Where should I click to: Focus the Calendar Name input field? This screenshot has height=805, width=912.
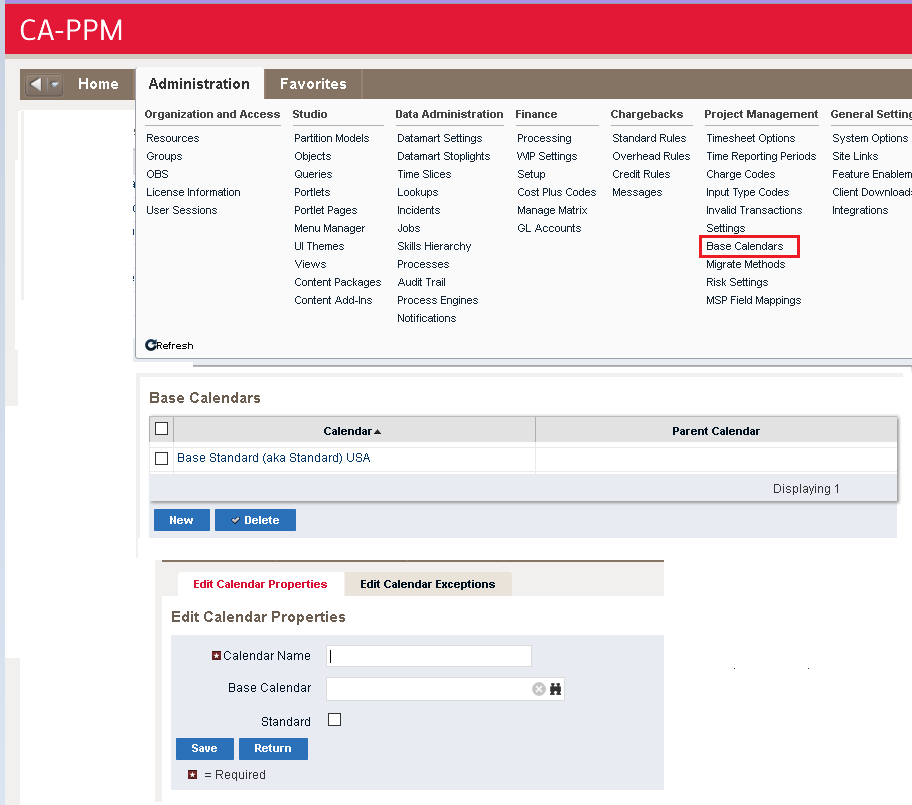pos(429,656)
